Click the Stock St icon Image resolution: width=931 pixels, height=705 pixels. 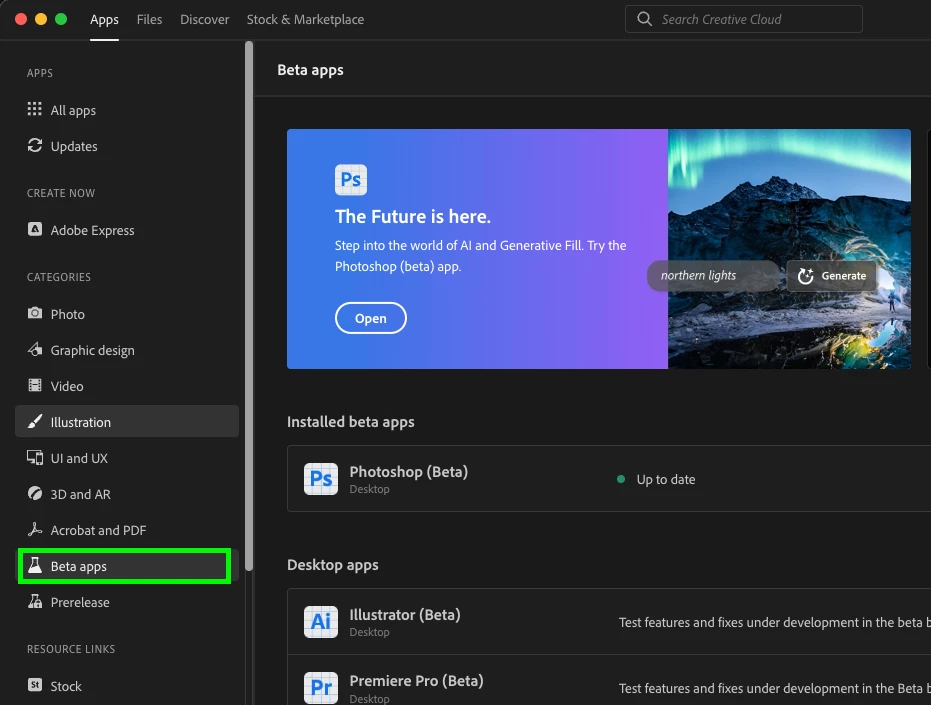coord(34,685)
